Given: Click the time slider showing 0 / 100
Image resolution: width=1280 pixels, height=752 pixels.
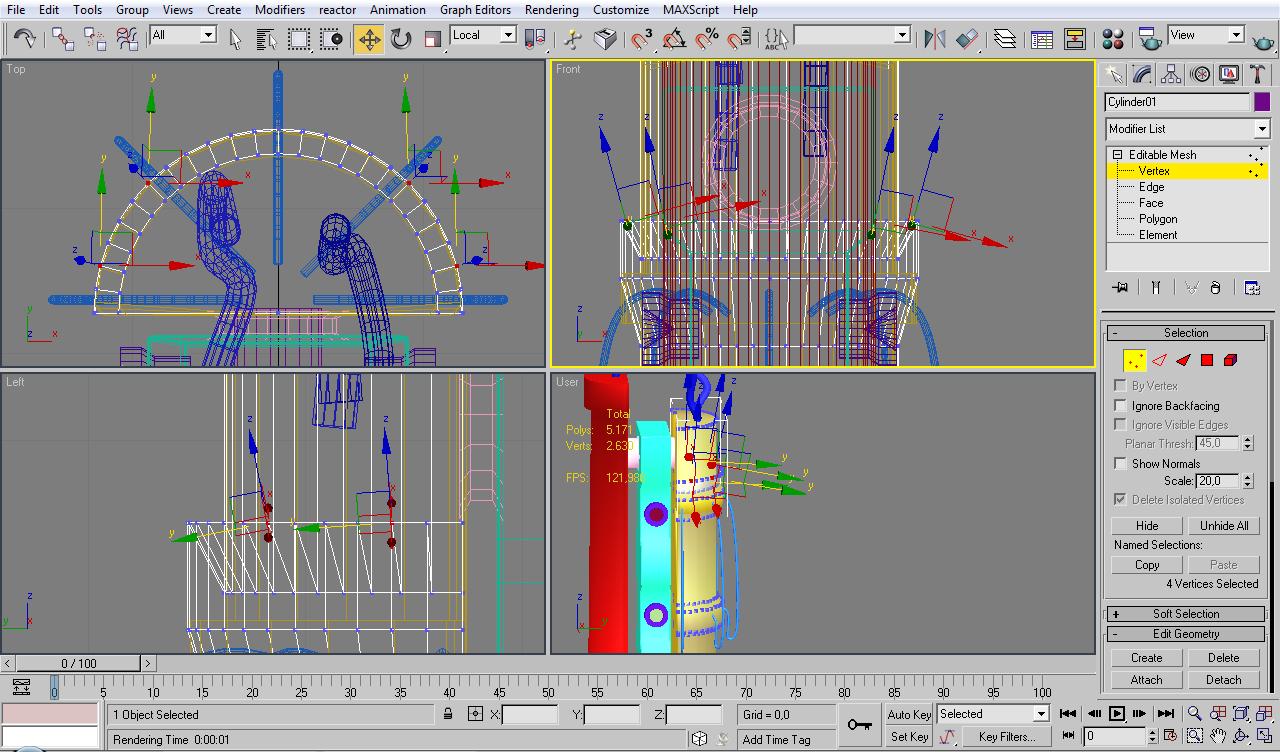Looking at the screenshot, I should tap(79, 663).
